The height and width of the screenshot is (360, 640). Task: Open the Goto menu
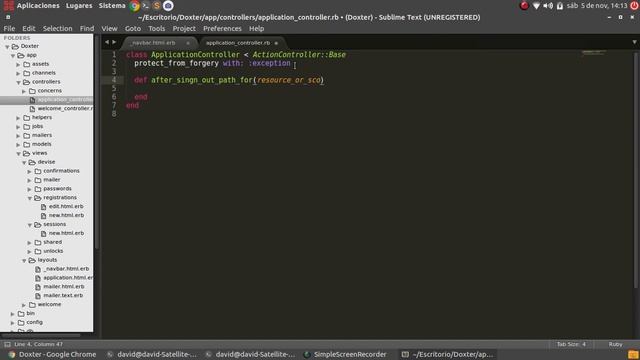[x=133, y=29]
